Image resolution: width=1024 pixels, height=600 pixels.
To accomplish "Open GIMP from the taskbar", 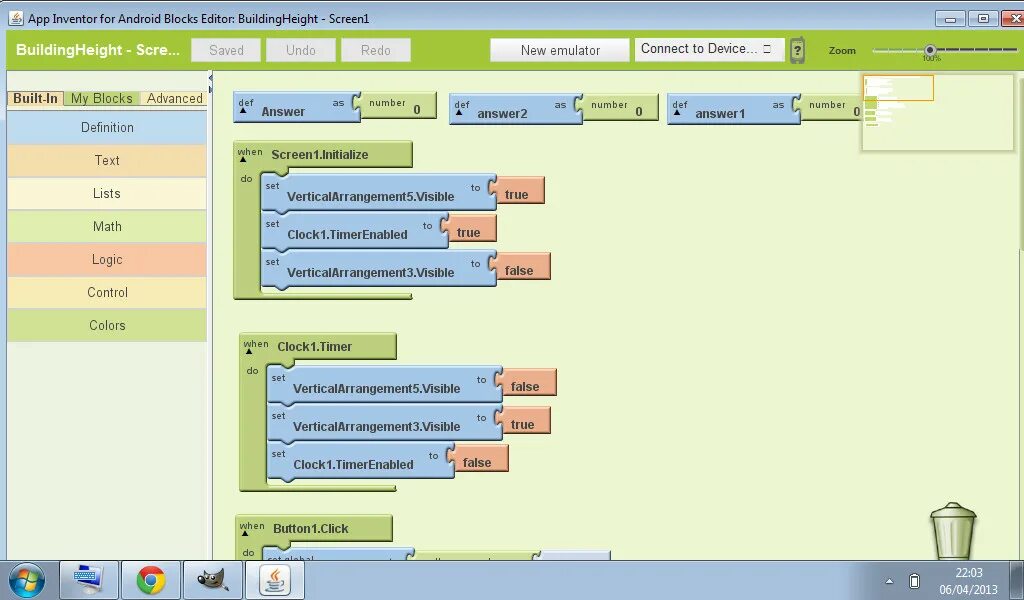I will tap(212, 580).
